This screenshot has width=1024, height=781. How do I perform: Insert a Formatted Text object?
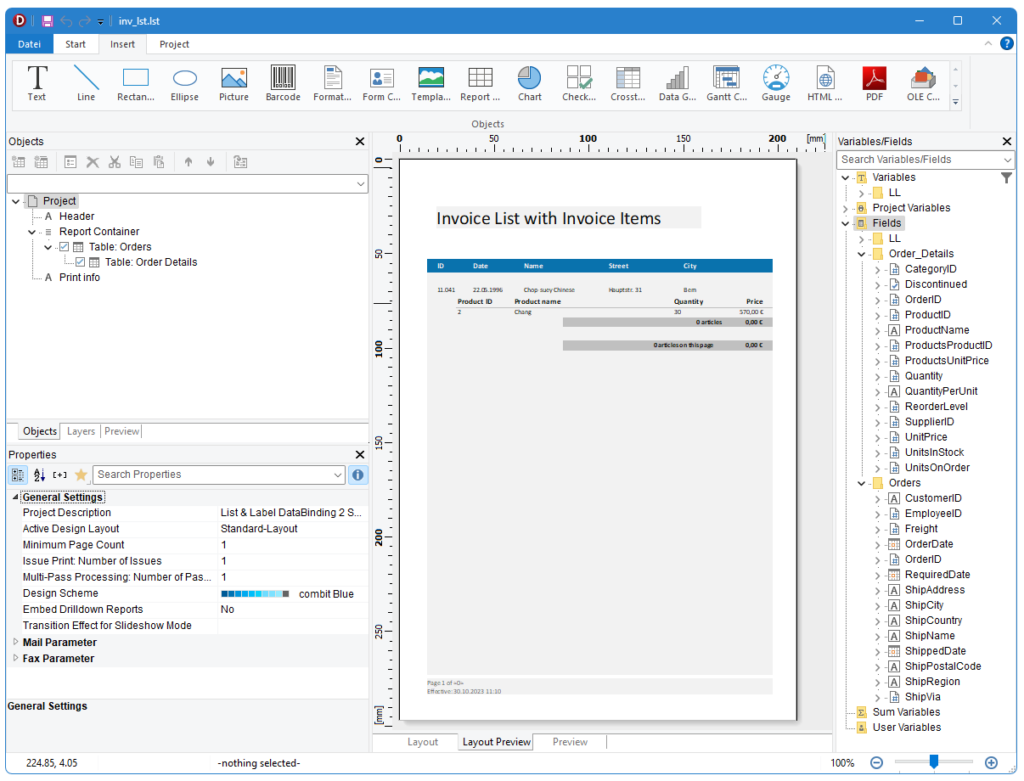pyautogui.click(x=332, y=83)
